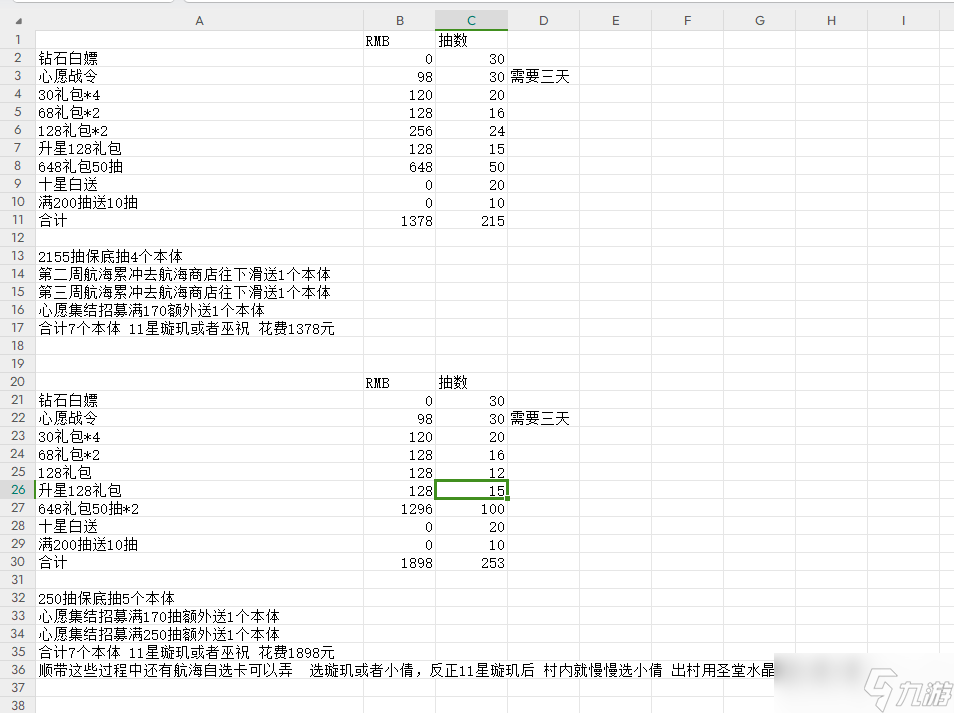
Task: Click cell B30 total 1898
Action: tap(400, 562)
